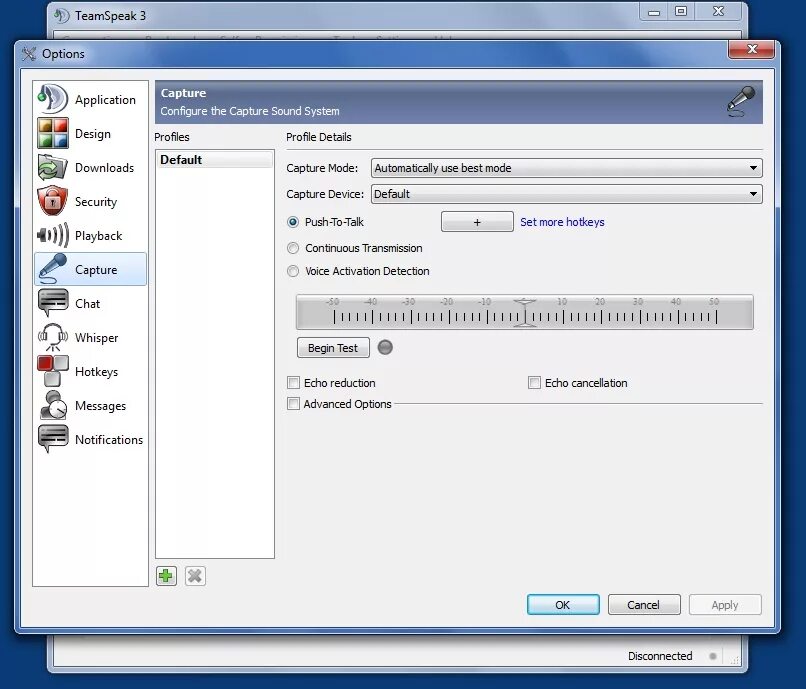
Task: Click the connection status dot in TeamSpeak window
Action: [x=712, y=656]
